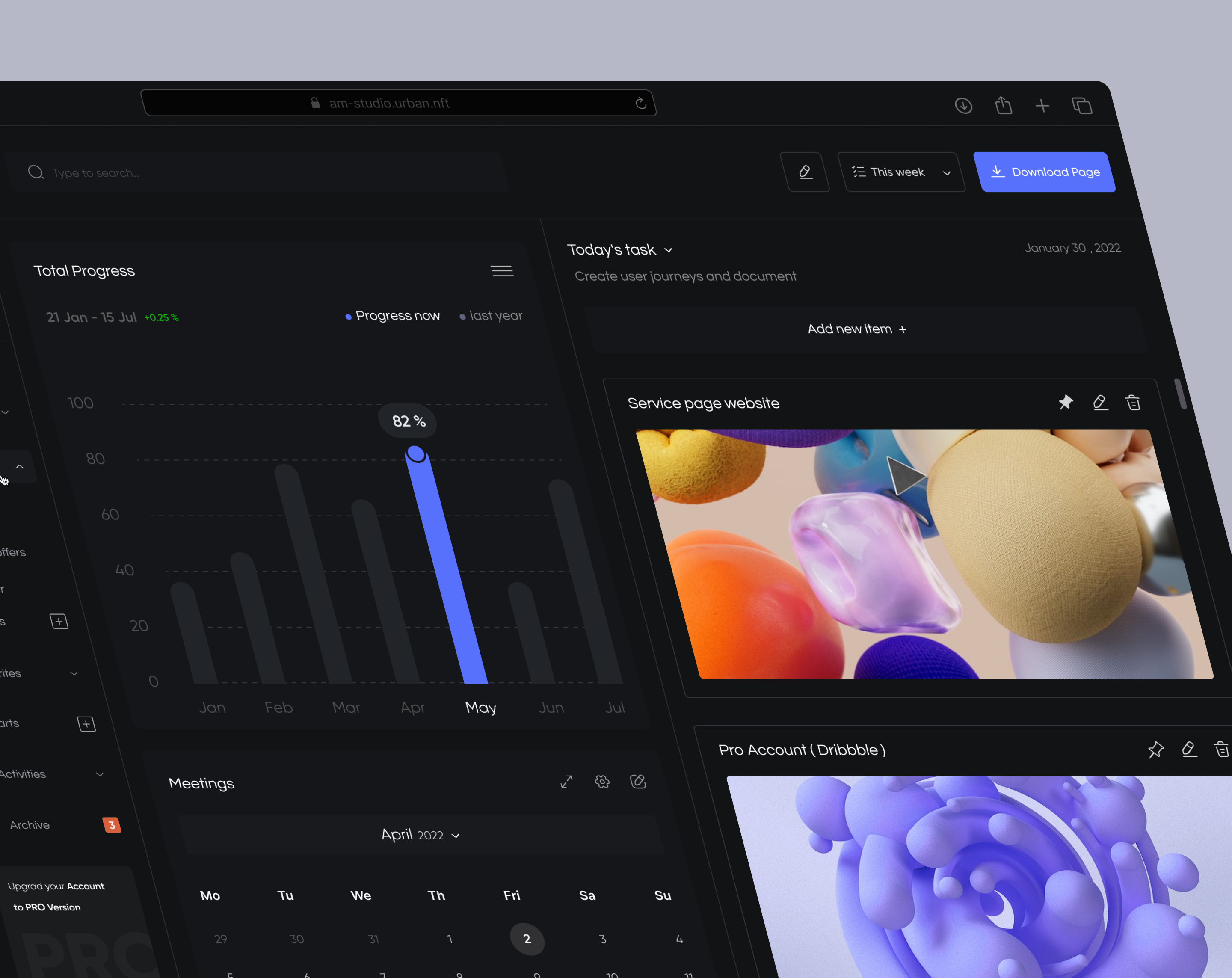The height and width of the screenshot is (978, 1232).
Task: Click the Meetings edit icon
Action: [x=638, y=781]
